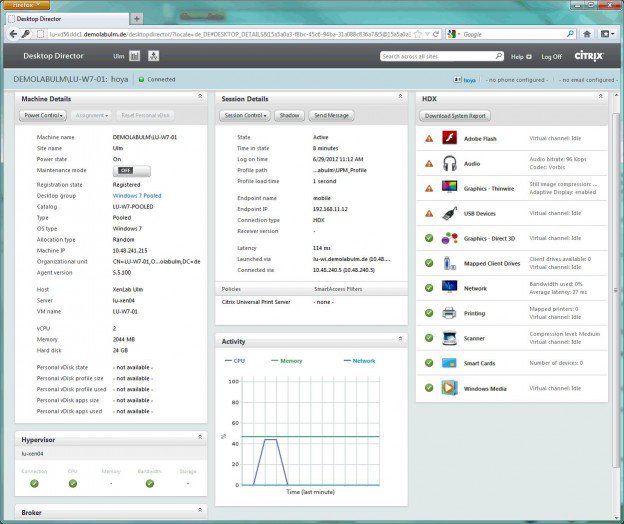
Task: Click the Scanner icon
Action: pyautogui.click(x=450, y=338)
